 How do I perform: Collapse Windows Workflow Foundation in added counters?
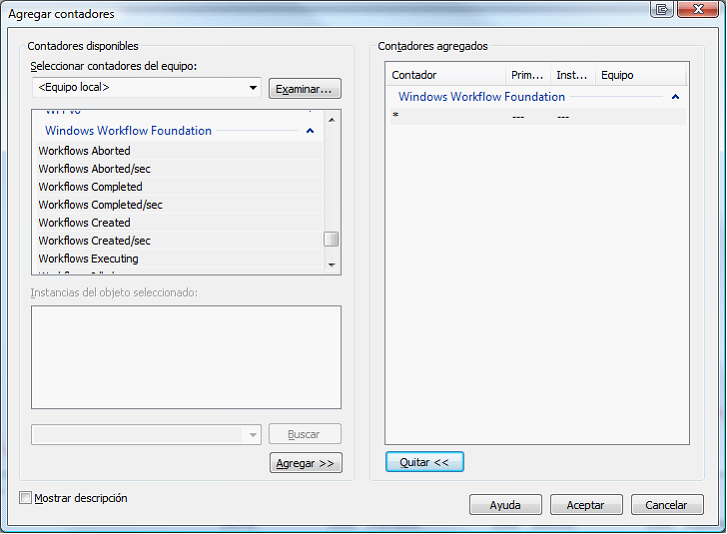point(676,97)
